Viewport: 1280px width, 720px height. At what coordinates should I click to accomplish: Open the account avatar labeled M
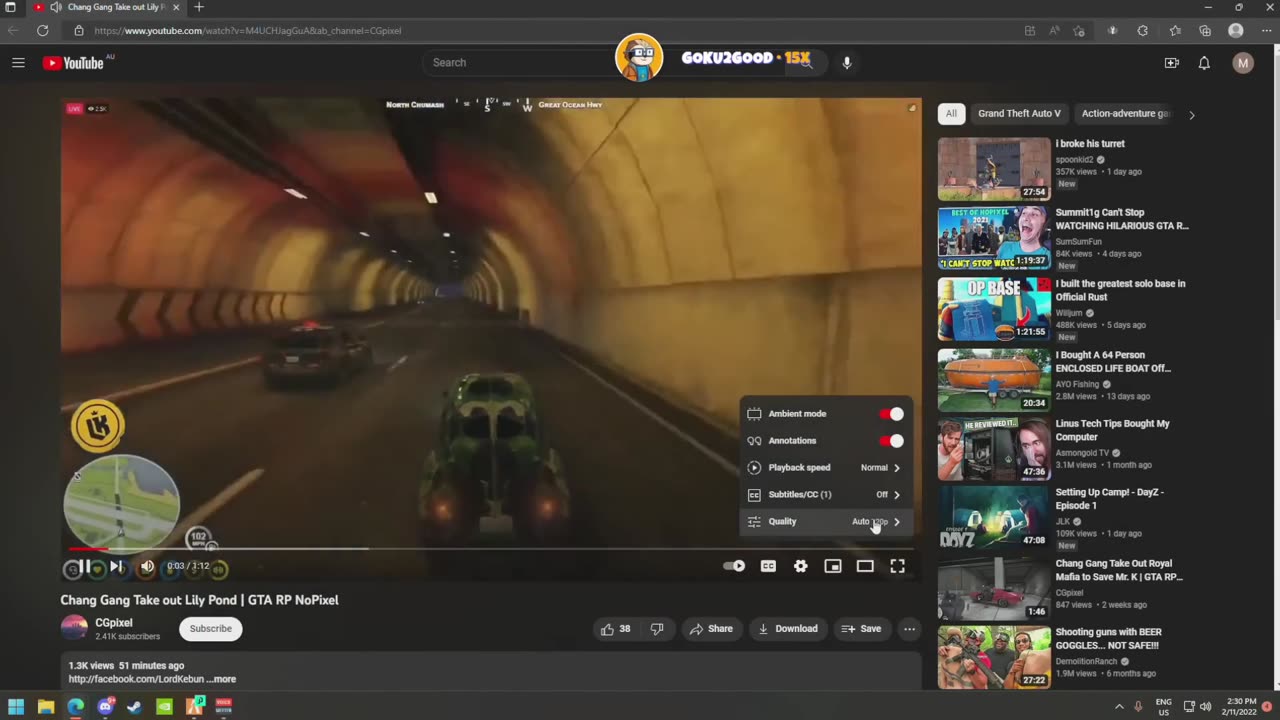tap(1243, 63)
